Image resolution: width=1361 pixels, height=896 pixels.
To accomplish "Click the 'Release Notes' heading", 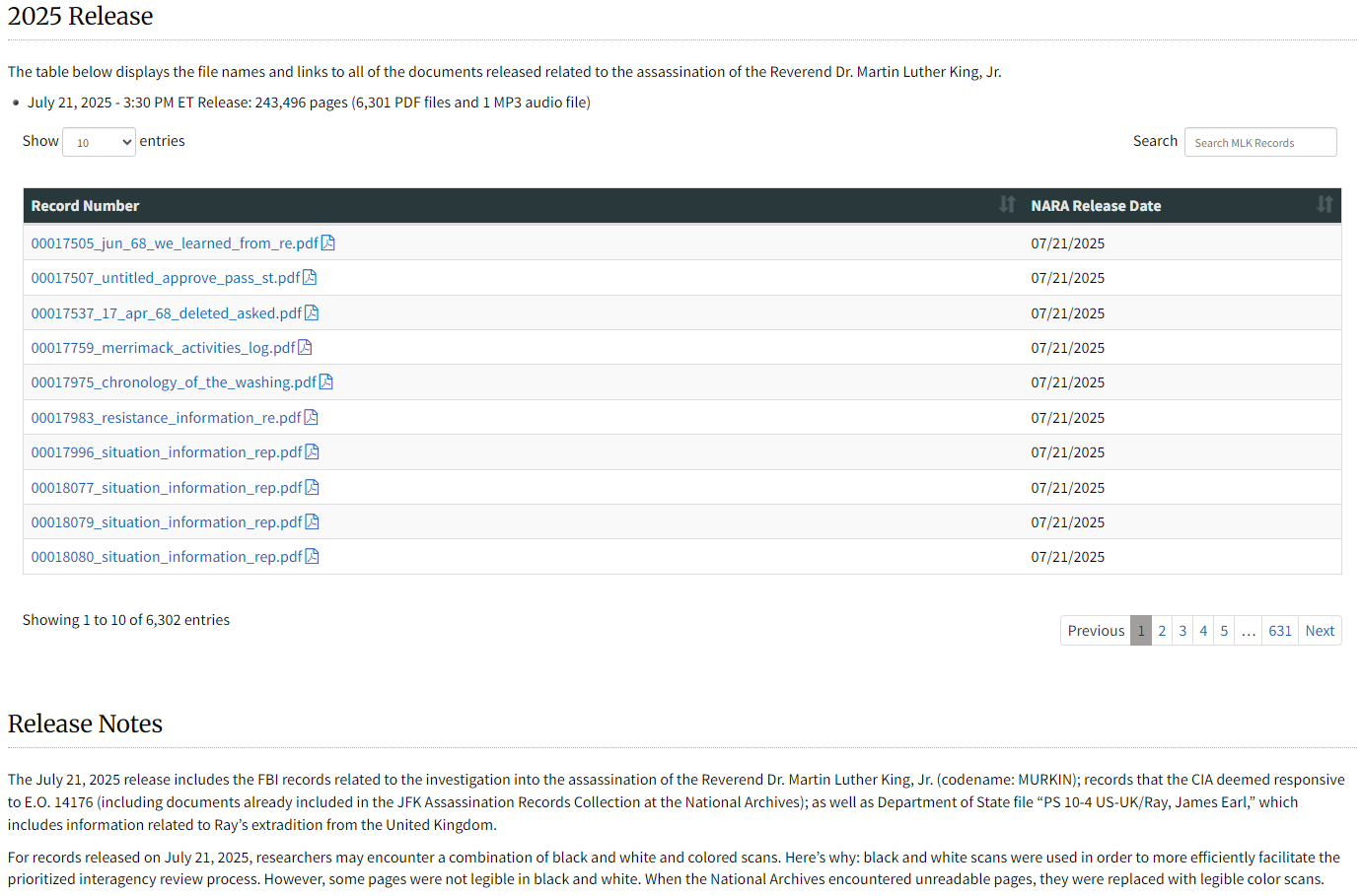I will 85,724.
